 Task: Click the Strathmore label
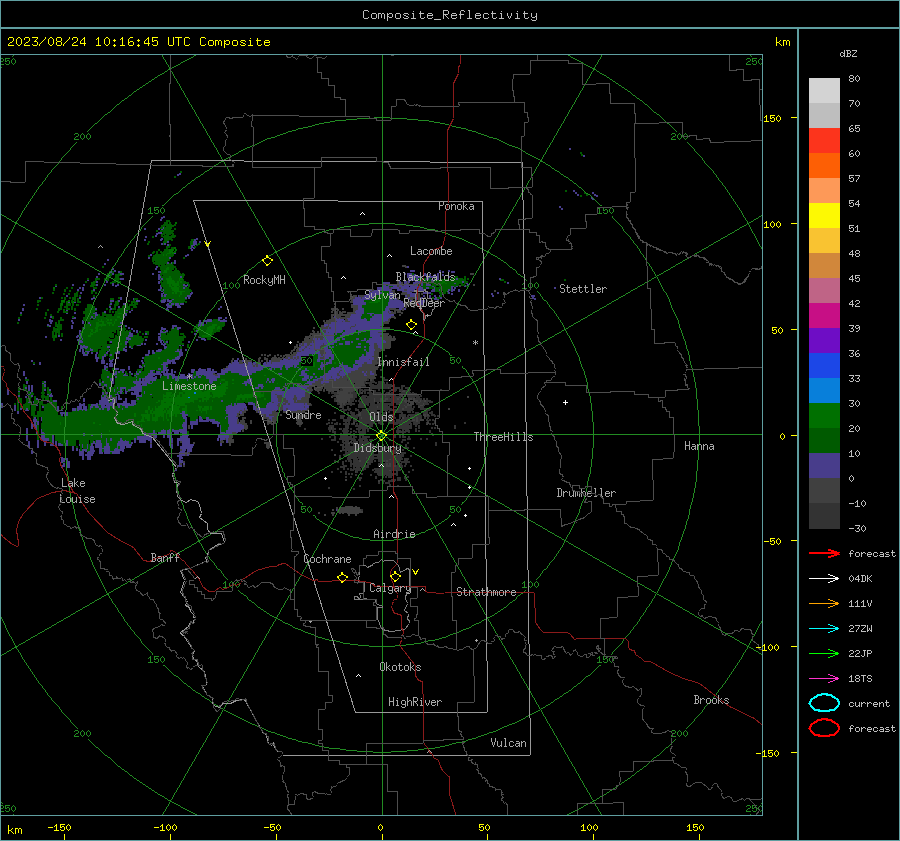click(x=486, y=592)
